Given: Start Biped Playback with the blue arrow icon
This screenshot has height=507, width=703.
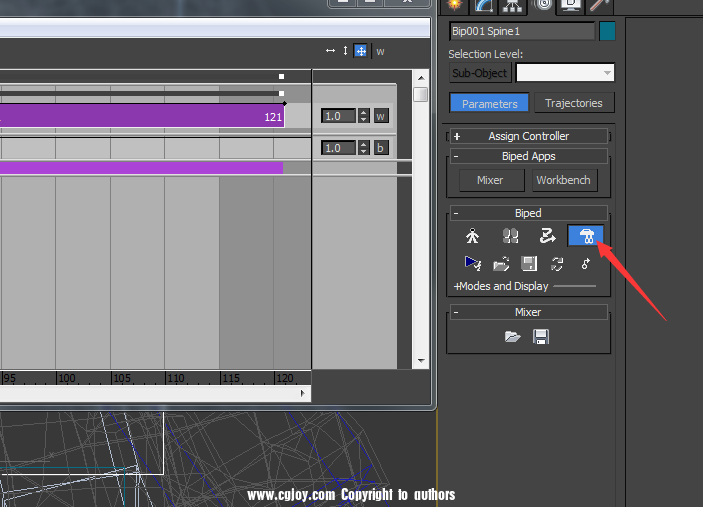Looking at the screenshot, I should click(x=473, y=263).
